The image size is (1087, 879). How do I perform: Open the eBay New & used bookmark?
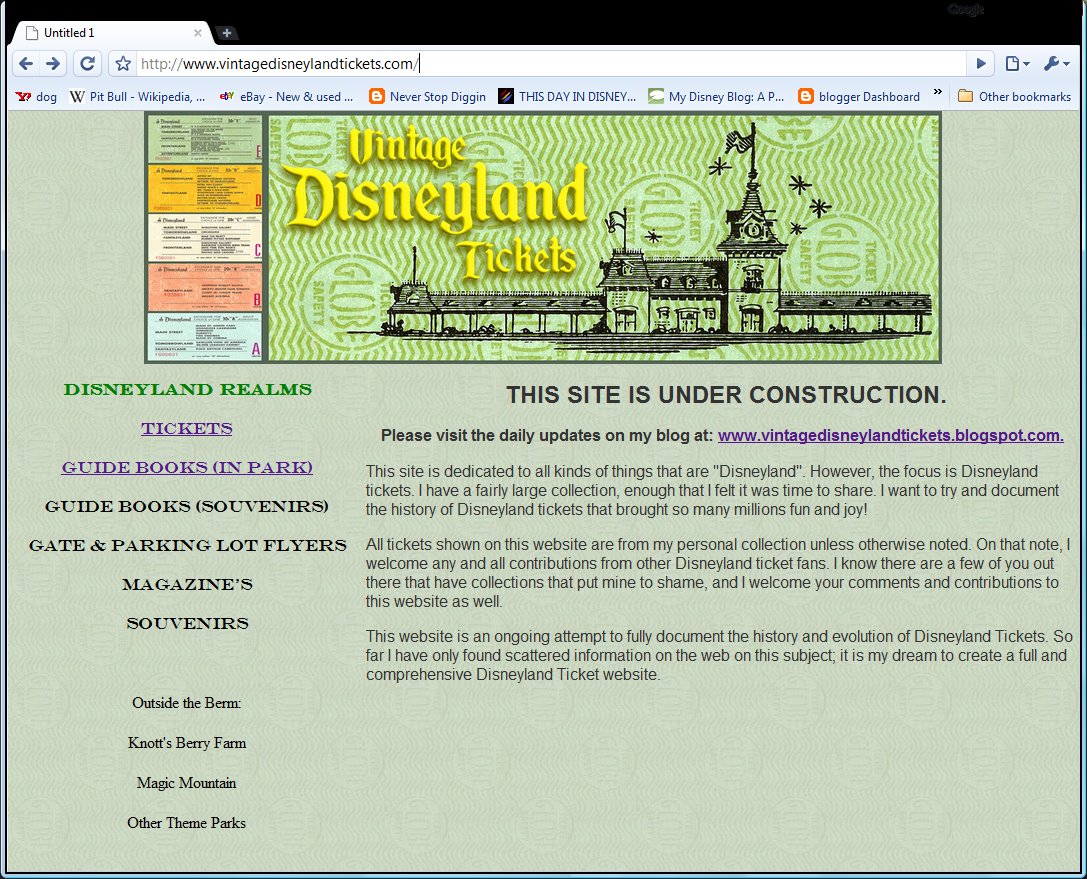(286, 97)
